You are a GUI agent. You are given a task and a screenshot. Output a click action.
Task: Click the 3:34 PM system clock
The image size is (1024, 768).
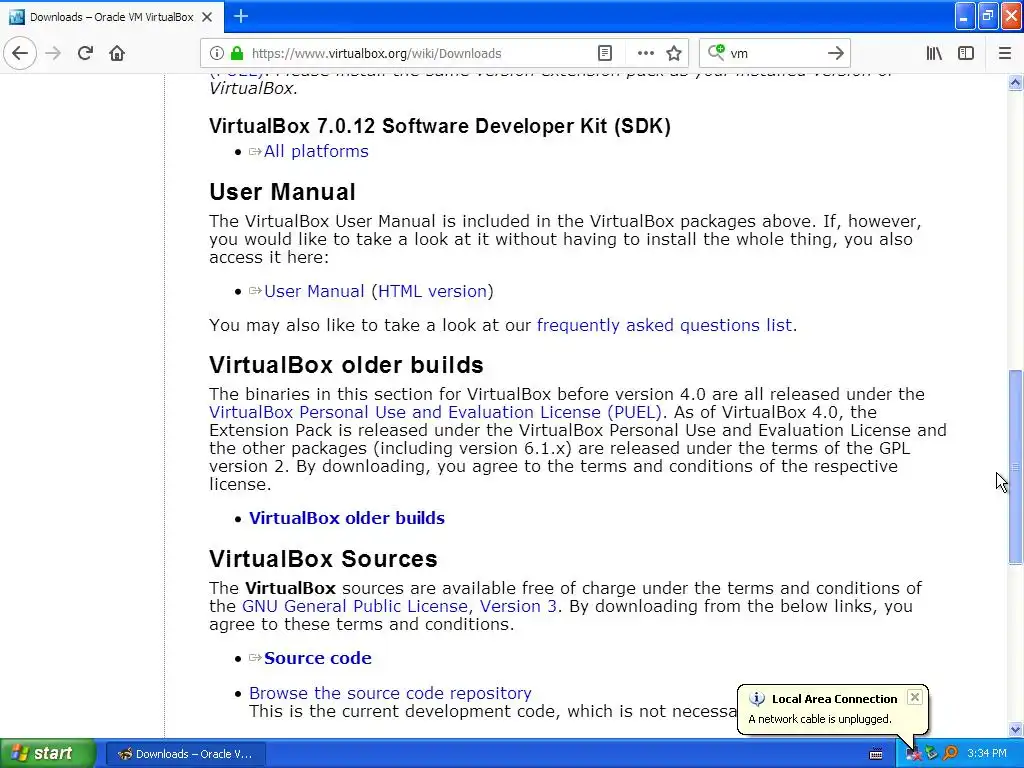(x=987, y=754)
